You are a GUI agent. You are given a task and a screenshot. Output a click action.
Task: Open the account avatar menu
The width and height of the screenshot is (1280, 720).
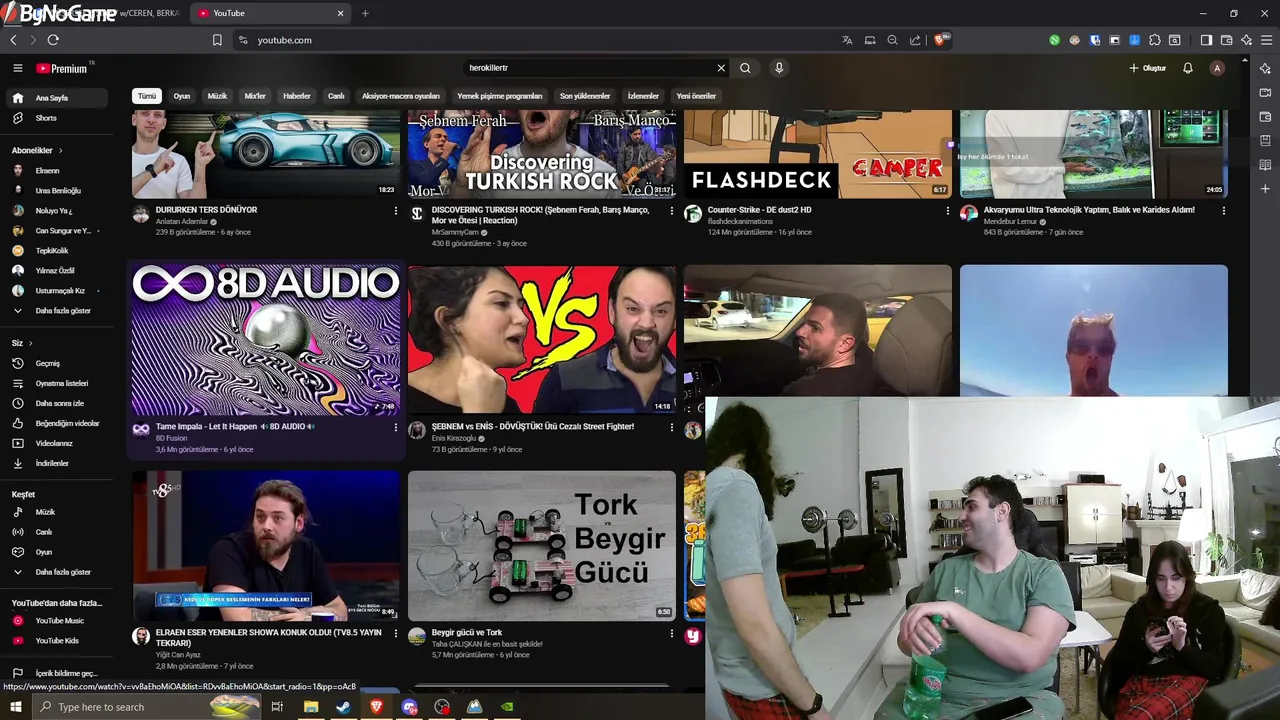[1217, 68]
